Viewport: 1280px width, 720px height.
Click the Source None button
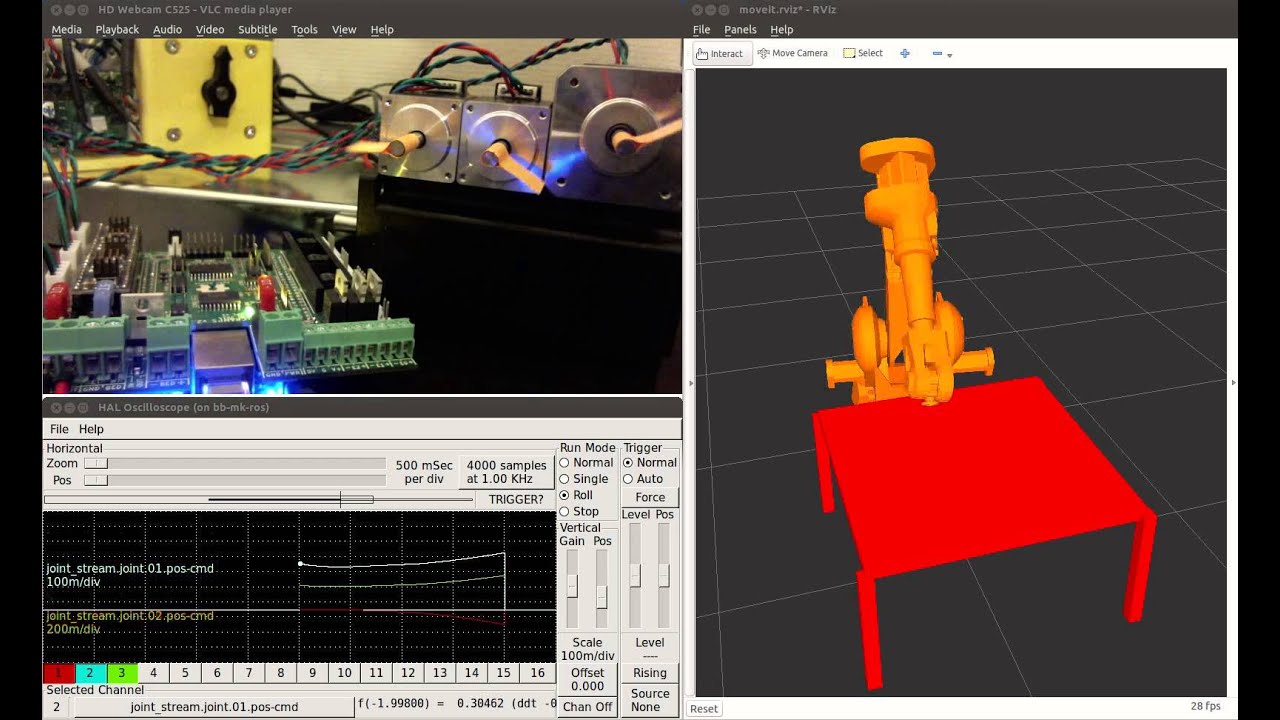pyautogui.click(x=650, y=700)
